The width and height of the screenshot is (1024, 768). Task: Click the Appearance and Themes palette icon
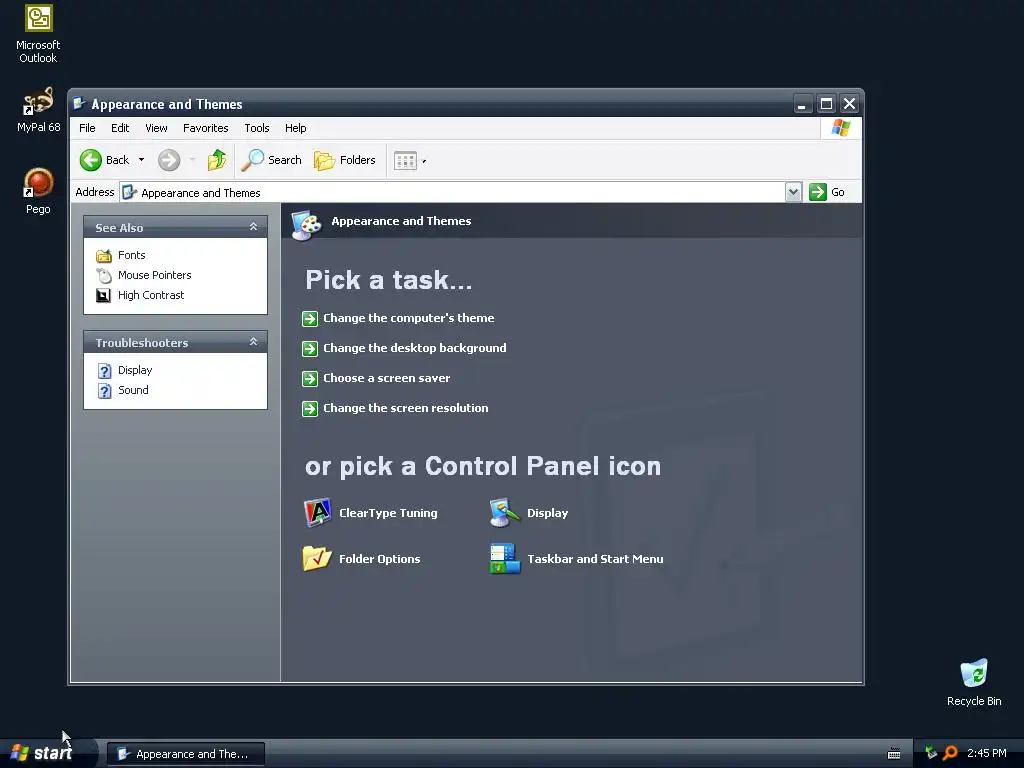coord(306,224)
